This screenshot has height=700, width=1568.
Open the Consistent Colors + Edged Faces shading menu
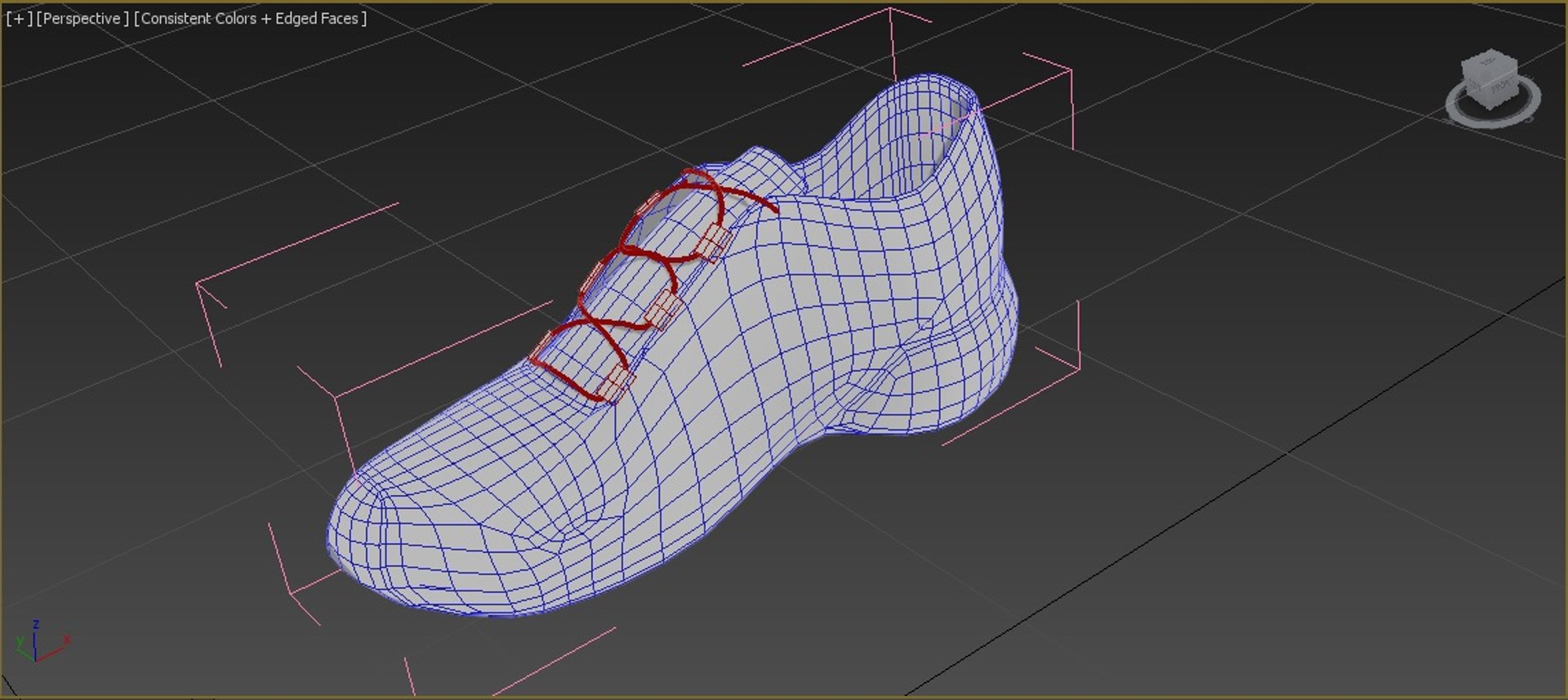(x=250, y=18)
